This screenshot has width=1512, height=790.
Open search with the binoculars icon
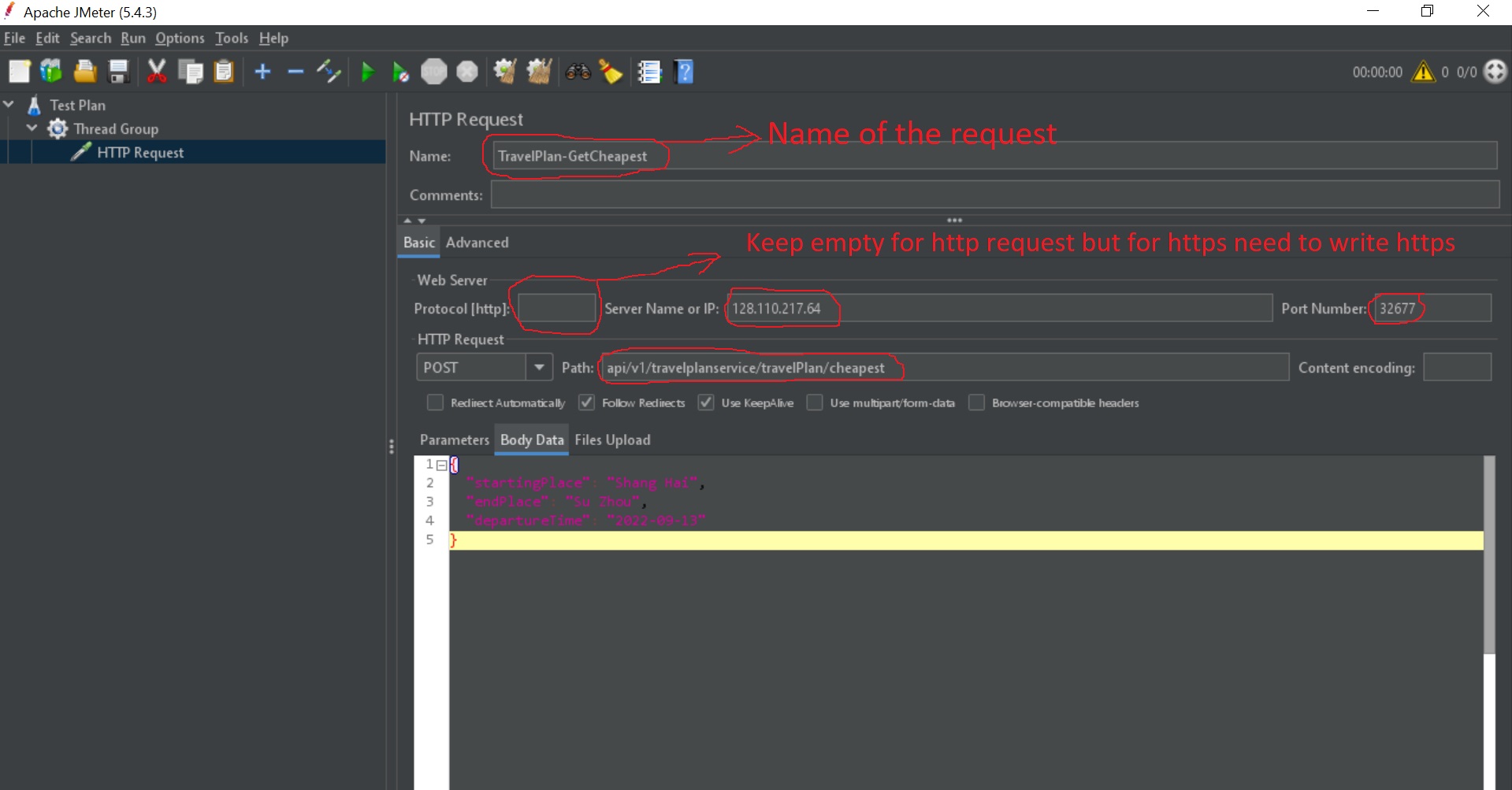tap(578, 72)
